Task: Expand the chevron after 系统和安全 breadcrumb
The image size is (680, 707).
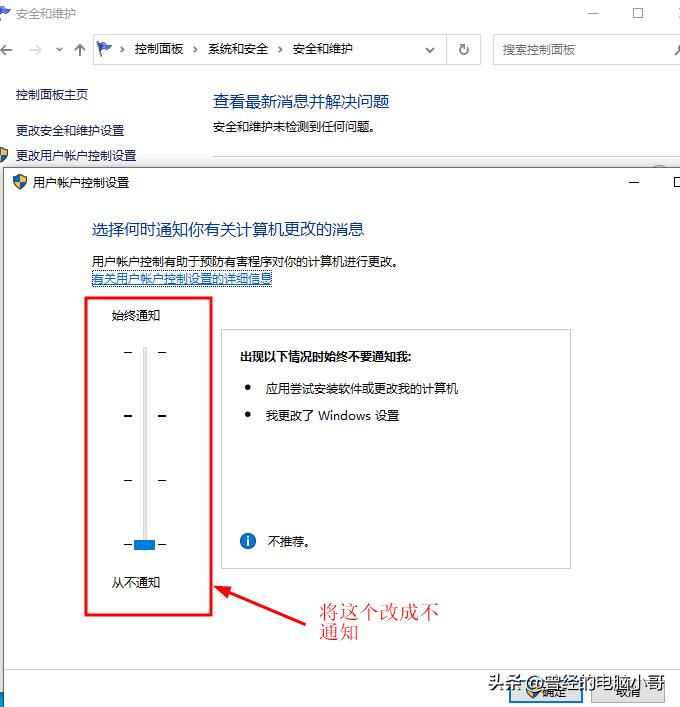Action: coord(281,49)
